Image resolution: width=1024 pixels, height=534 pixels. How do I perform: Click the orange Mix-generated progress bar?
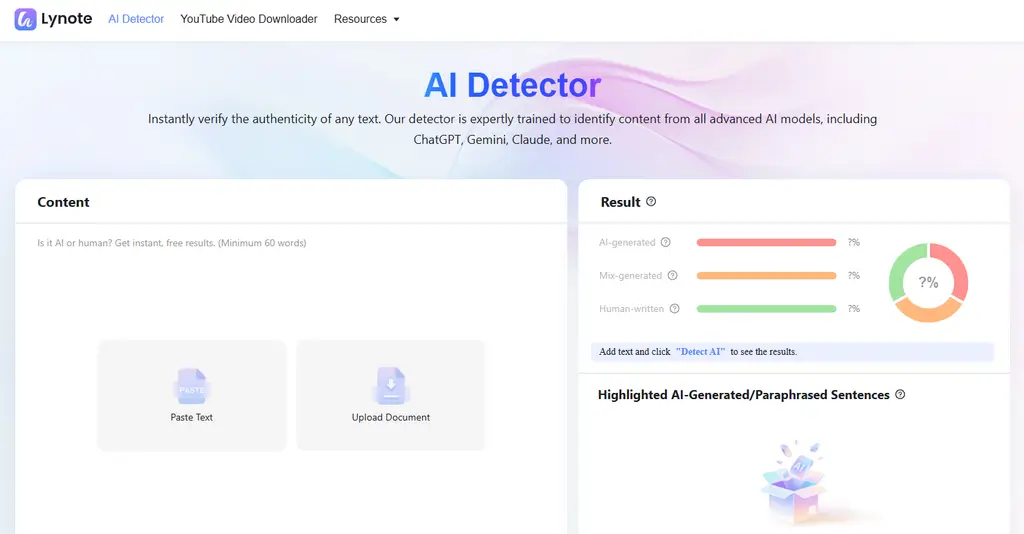(x=766, y=275)
